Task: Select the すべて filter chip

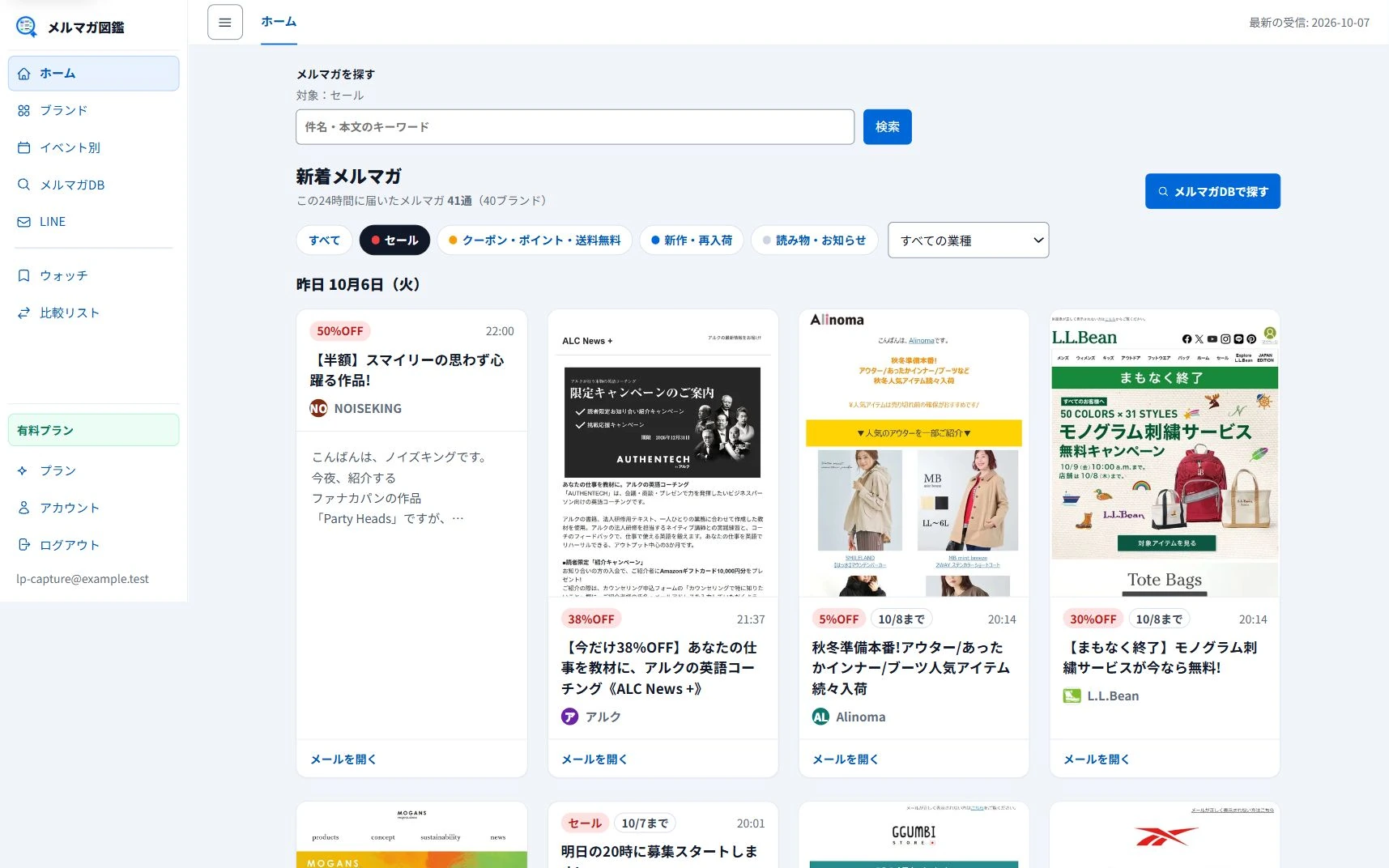Action: [325, 240]
